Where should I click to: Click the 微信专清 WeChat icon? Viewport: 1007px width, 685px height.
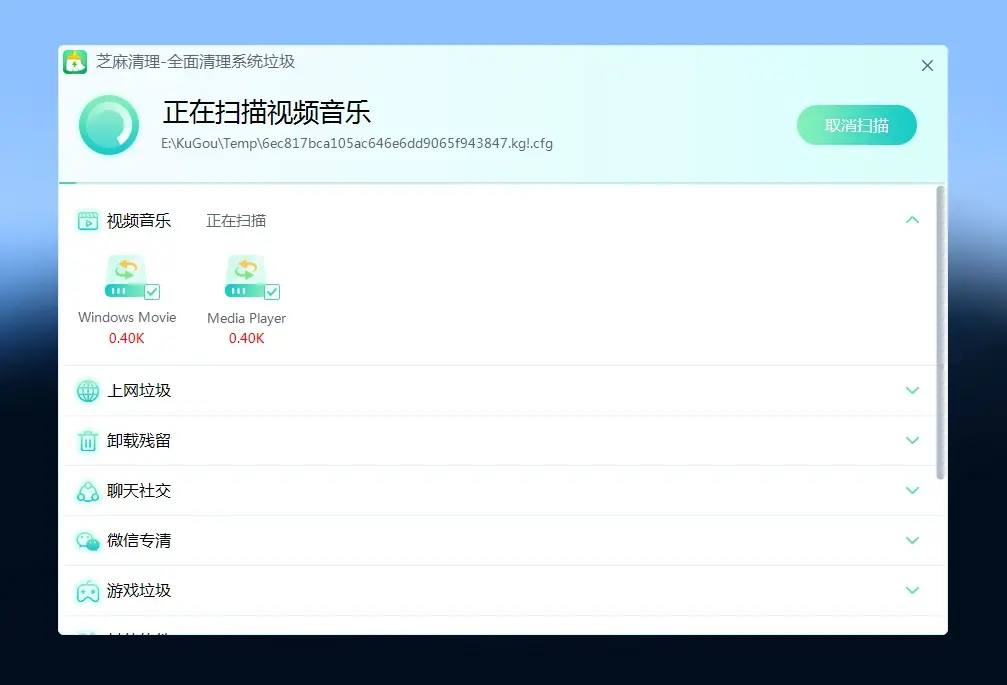(88, 541)
